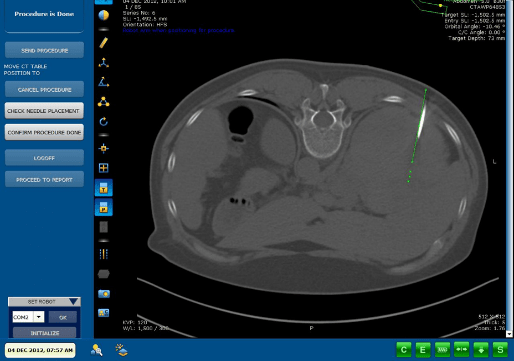This screenshot has height=361, width=514.
Task: Click the Logoff button
Action: tap(44, 158)
